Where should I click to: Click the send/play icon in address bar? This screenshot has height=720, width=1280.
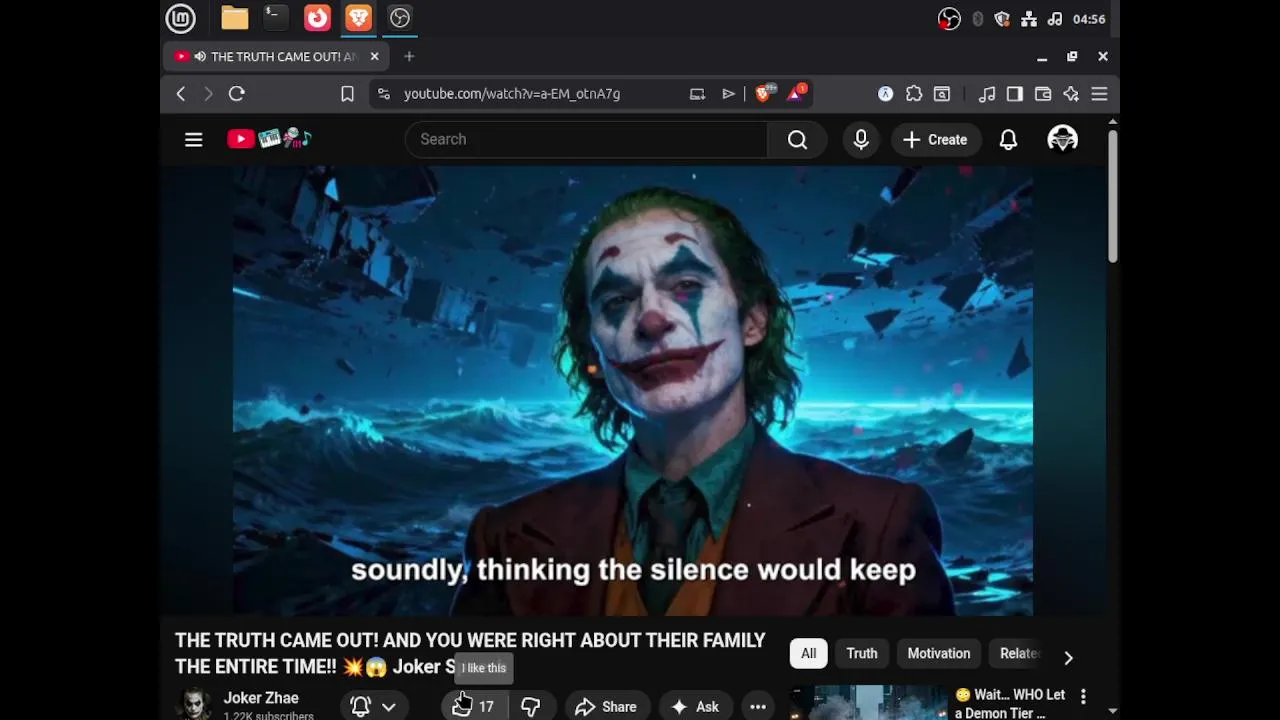[729, 94]
